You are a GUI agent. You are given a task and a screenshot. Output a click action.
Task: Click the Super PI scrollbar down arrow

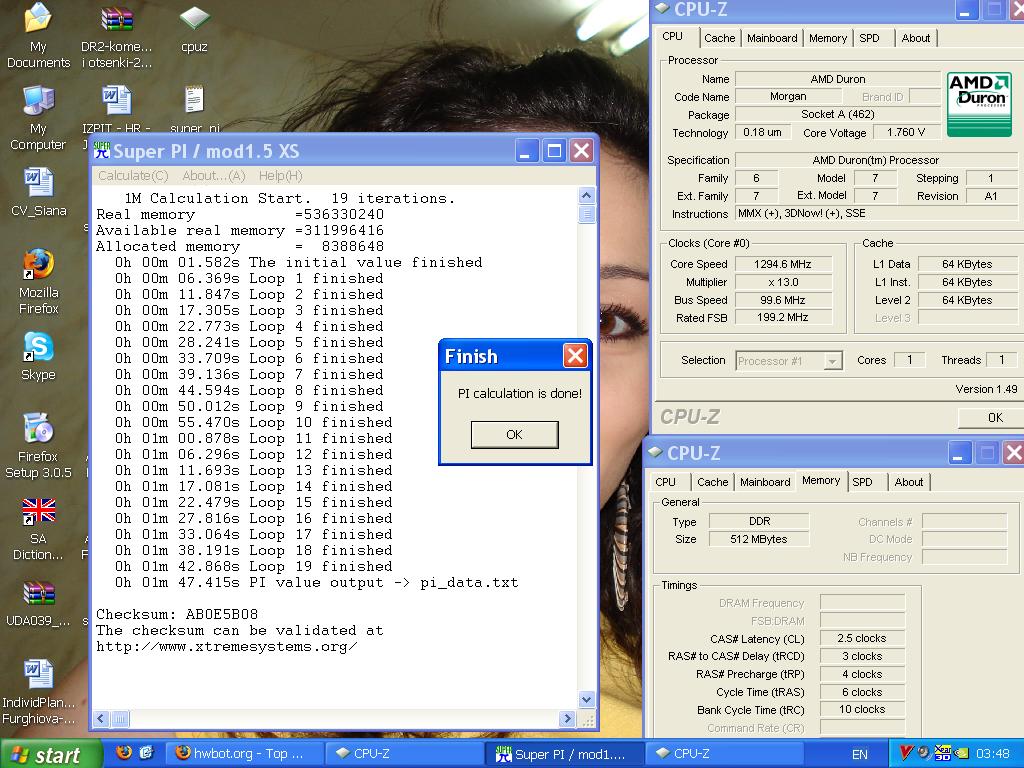point(586,699)
